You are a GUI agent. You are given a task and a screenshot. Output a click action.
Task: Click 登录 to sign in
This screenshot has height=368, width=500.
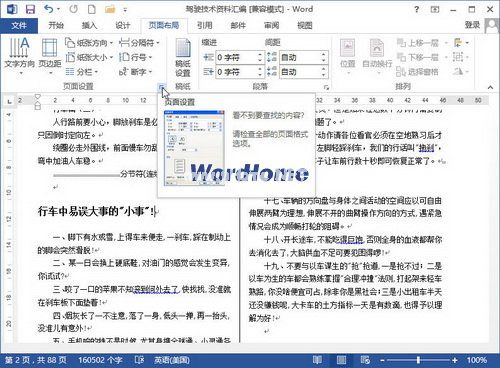pos(472,25)
